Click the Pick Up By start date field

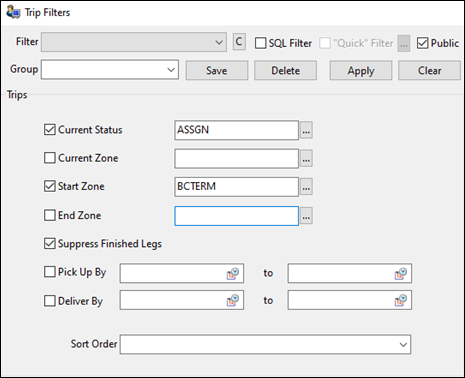pyautogui.click(x=182, y=273)
